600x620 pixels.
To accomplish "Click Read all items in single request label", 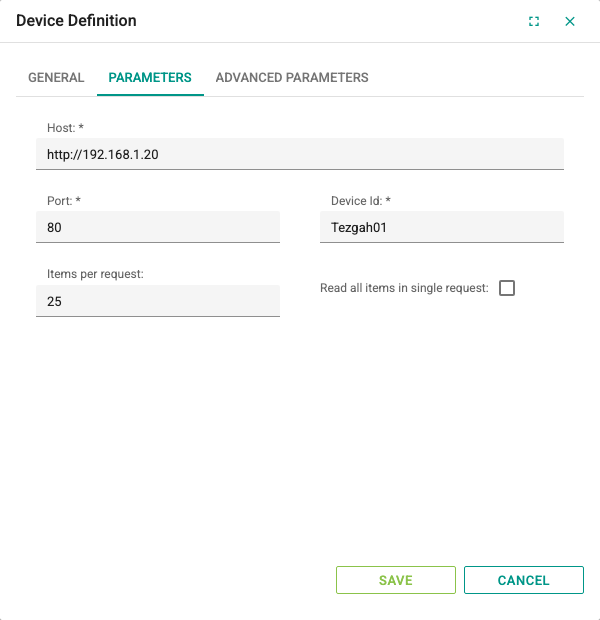I will coord(404,288).
